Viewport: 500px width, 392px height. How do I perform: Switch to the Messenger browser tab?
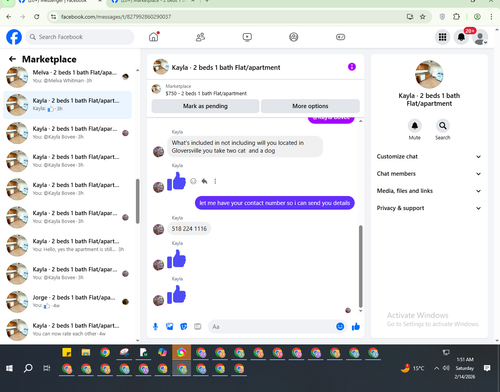tap(60, 2)
